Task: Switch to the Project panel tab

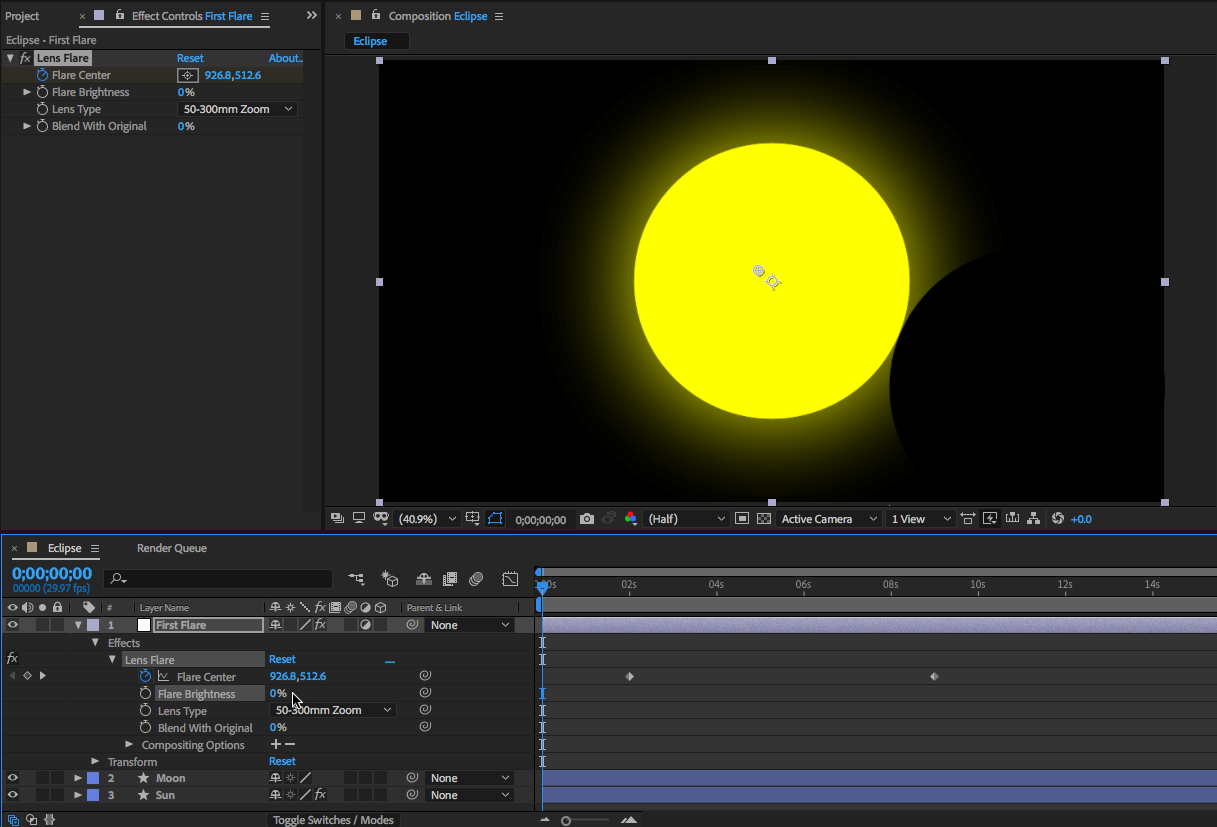Action: point(22,16)
